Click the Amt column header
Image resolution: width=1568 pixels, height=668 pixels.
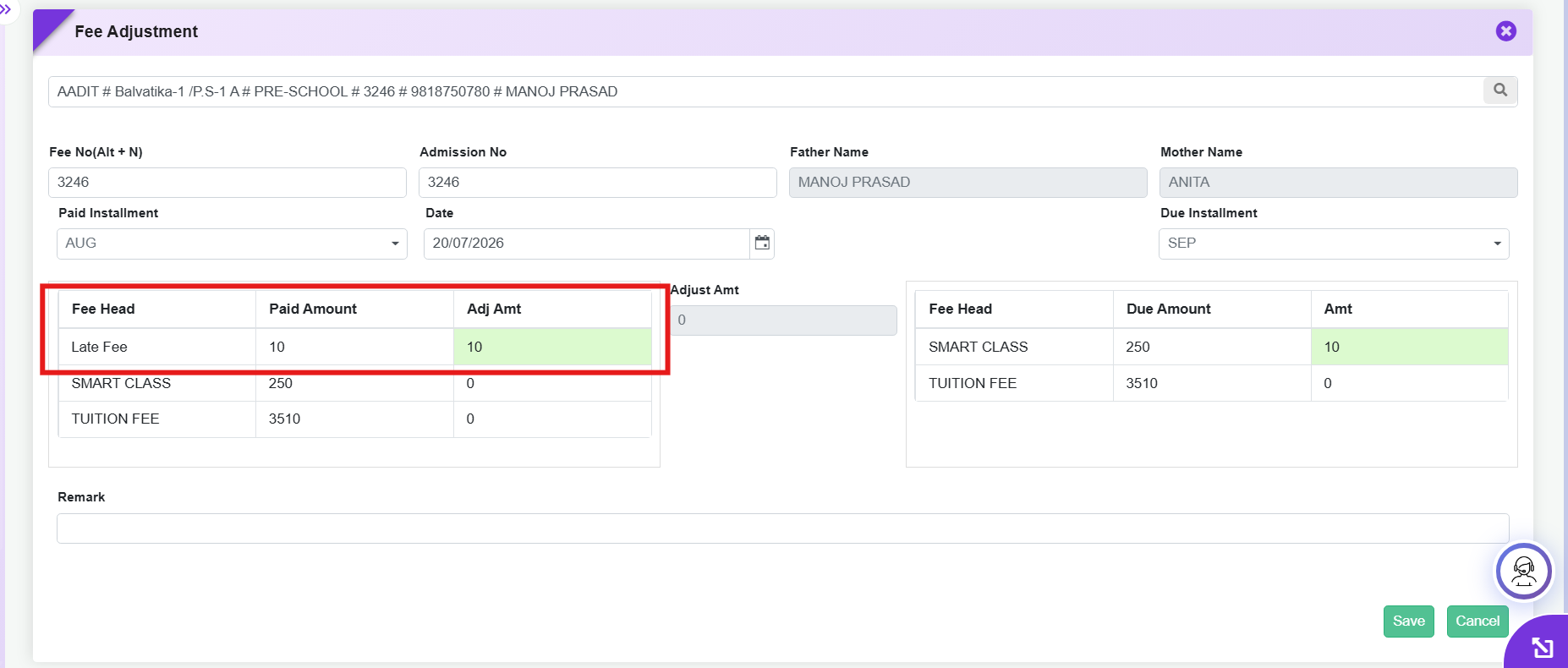pos(1338,309)
